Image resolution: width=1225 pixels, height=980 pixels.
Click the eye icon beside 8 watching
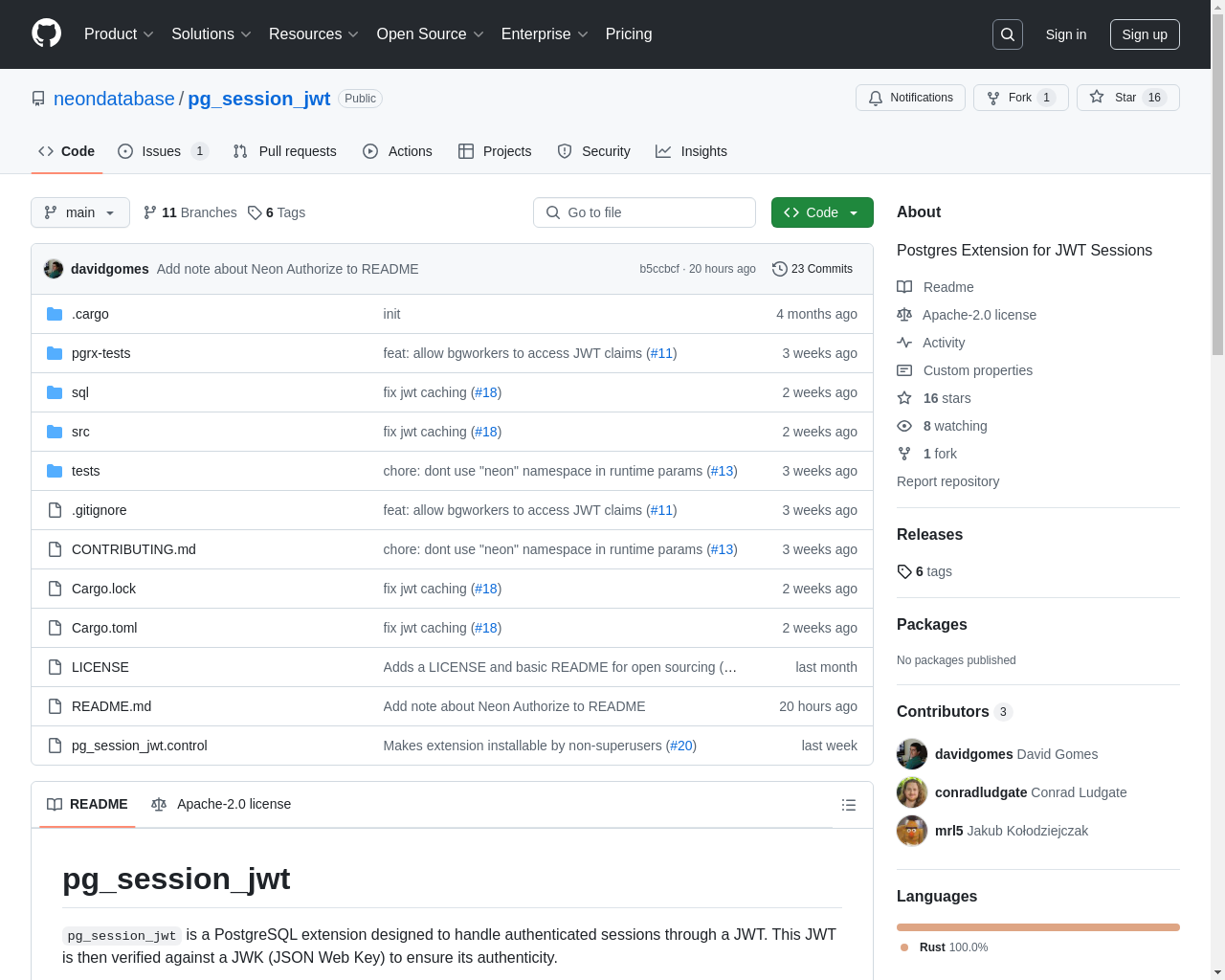[904, 426]
